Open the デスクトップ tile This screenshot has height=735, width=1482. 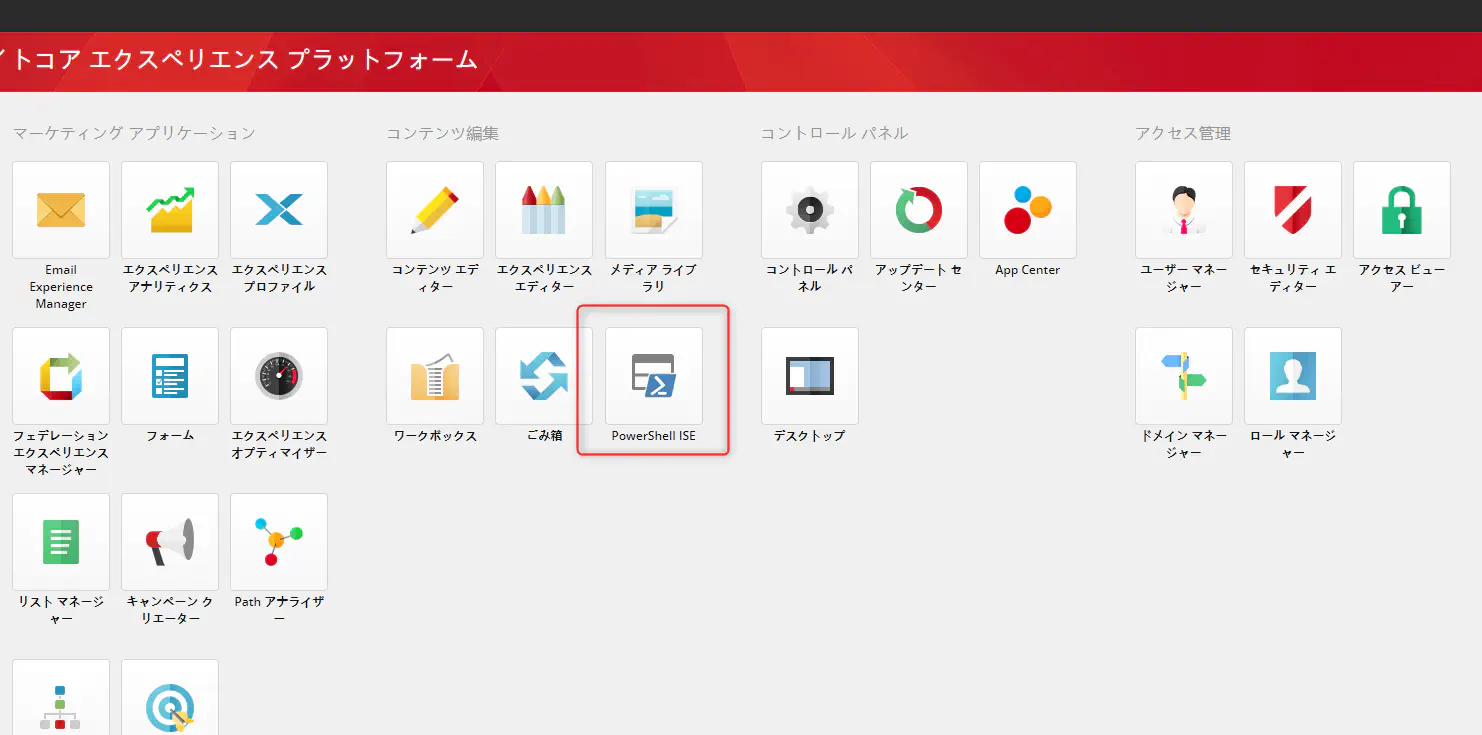coord(810,376)
